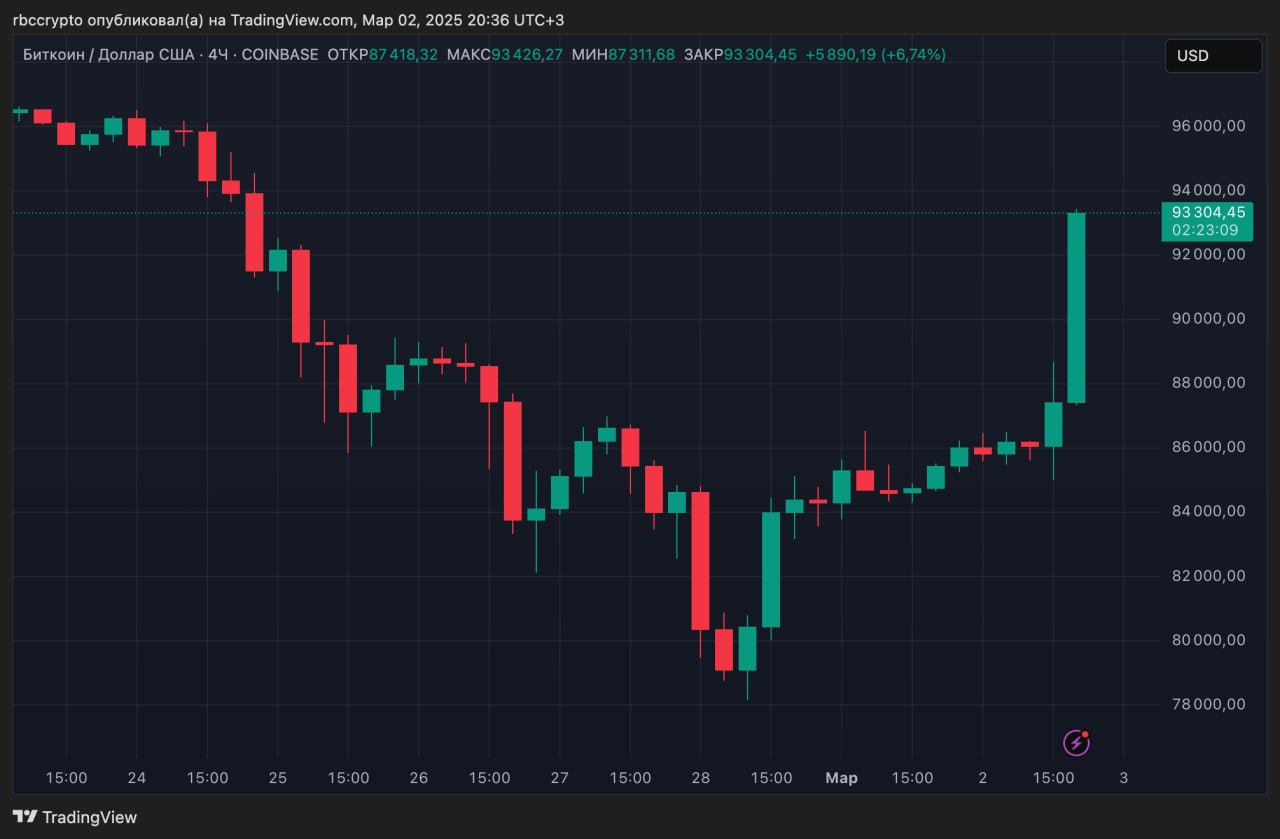Click the 96 000,00 price axis label
1280x839 pixels.
click(x=1208, y=126)
